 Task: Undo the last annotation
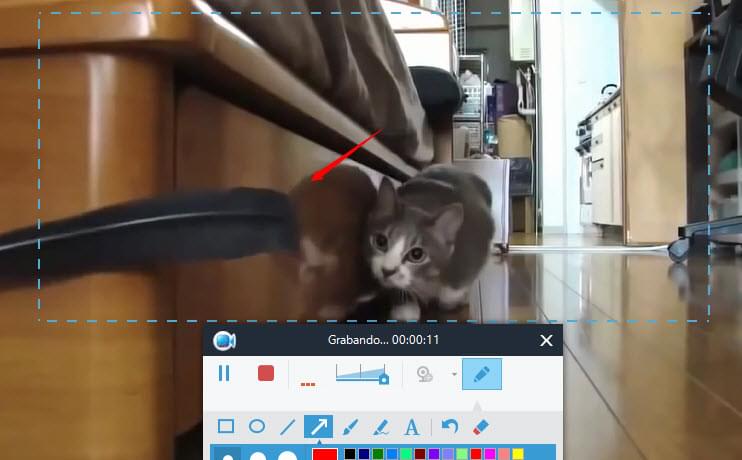[450, 427]
